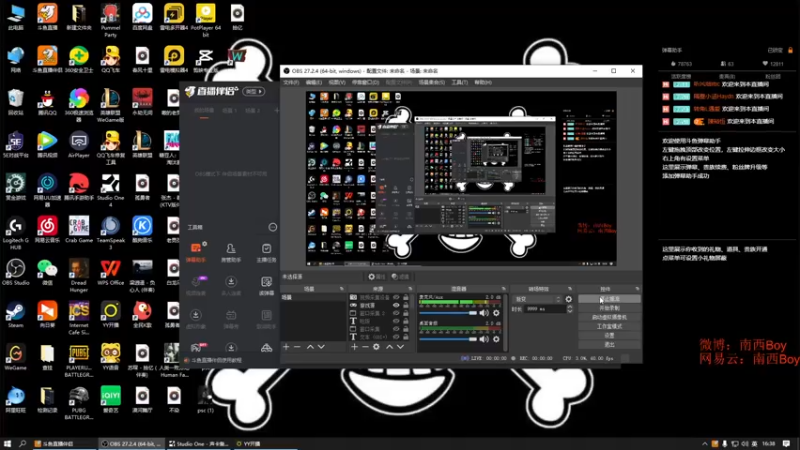Open the 帮助(H) menu in OBS

[x=483, y=82]
